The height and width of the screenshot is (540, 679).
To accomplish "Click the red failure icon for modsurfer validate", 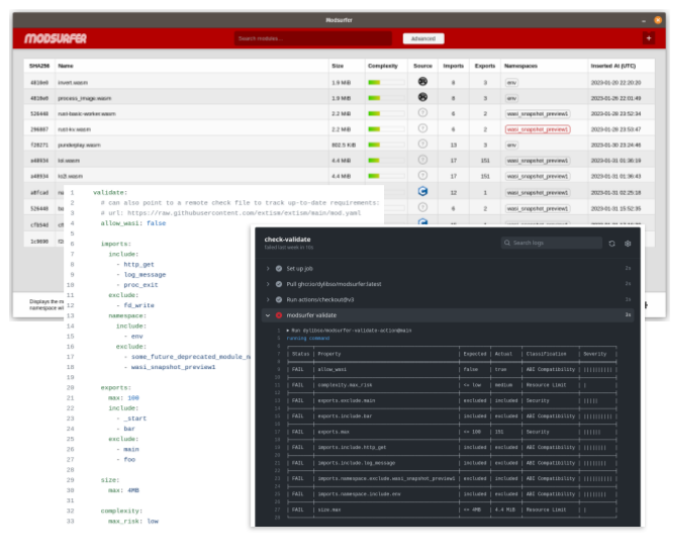I will click(x=279, y=315).
